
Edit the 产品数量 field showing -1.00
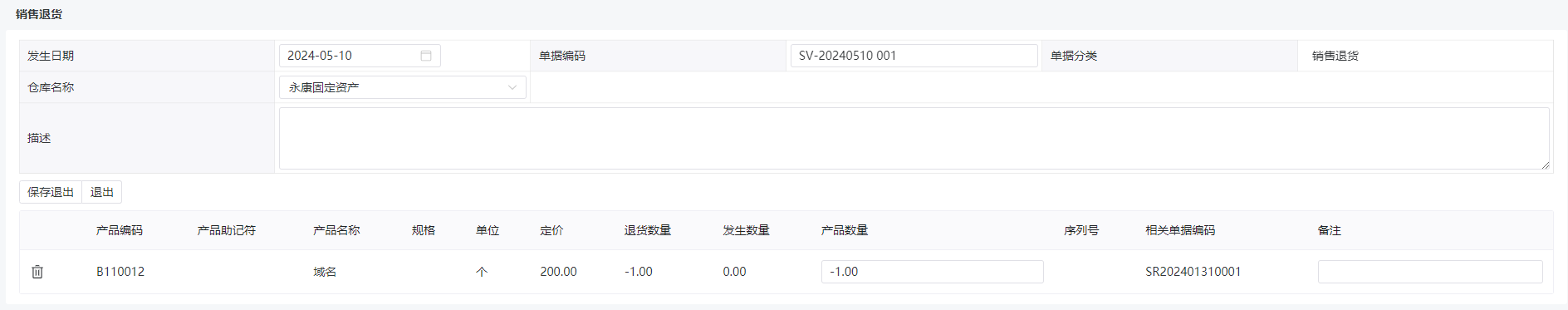[933, 272]
